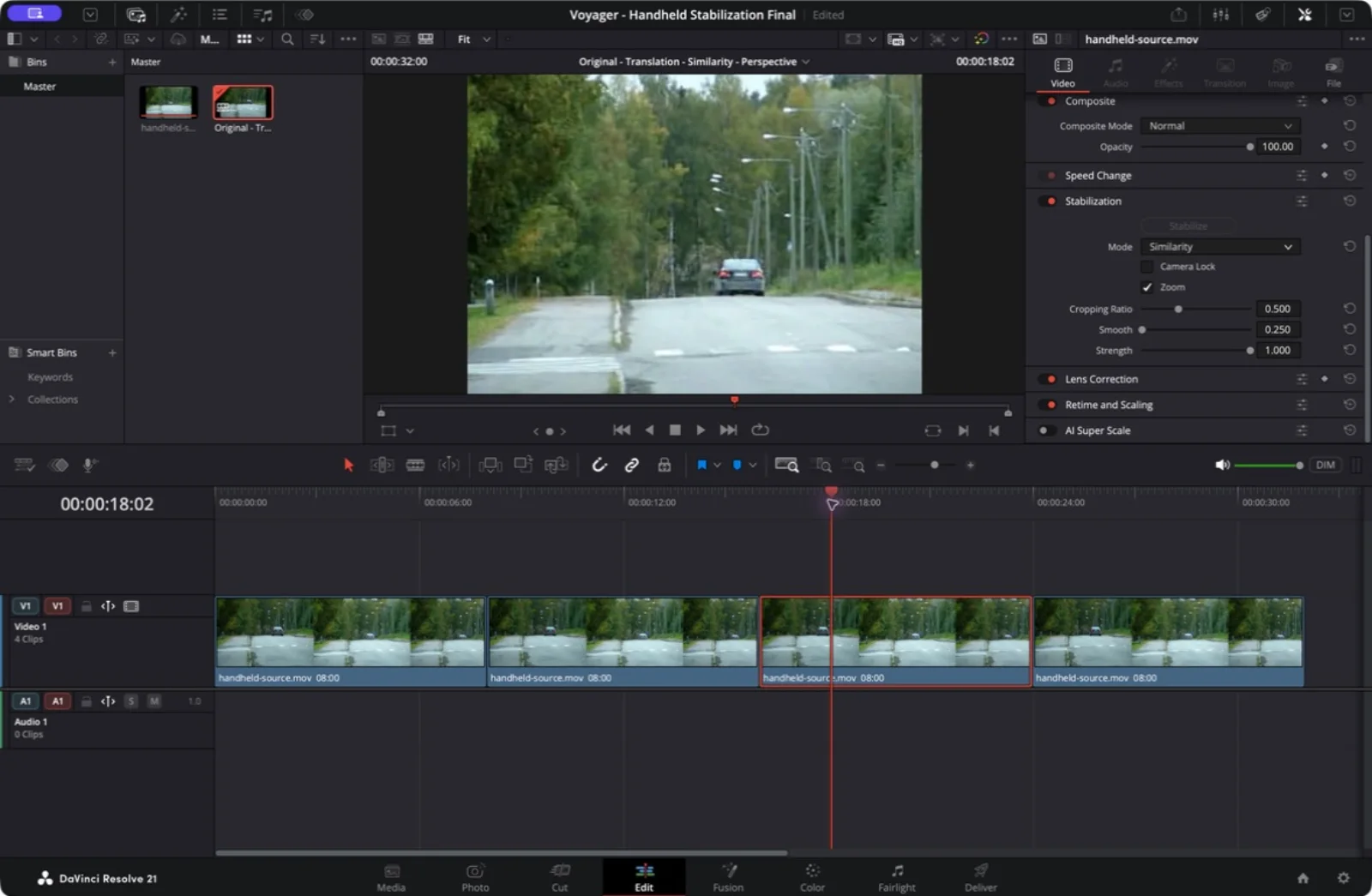
Task: Mute the Audio 1 track
Action: [x=154, y=701]
